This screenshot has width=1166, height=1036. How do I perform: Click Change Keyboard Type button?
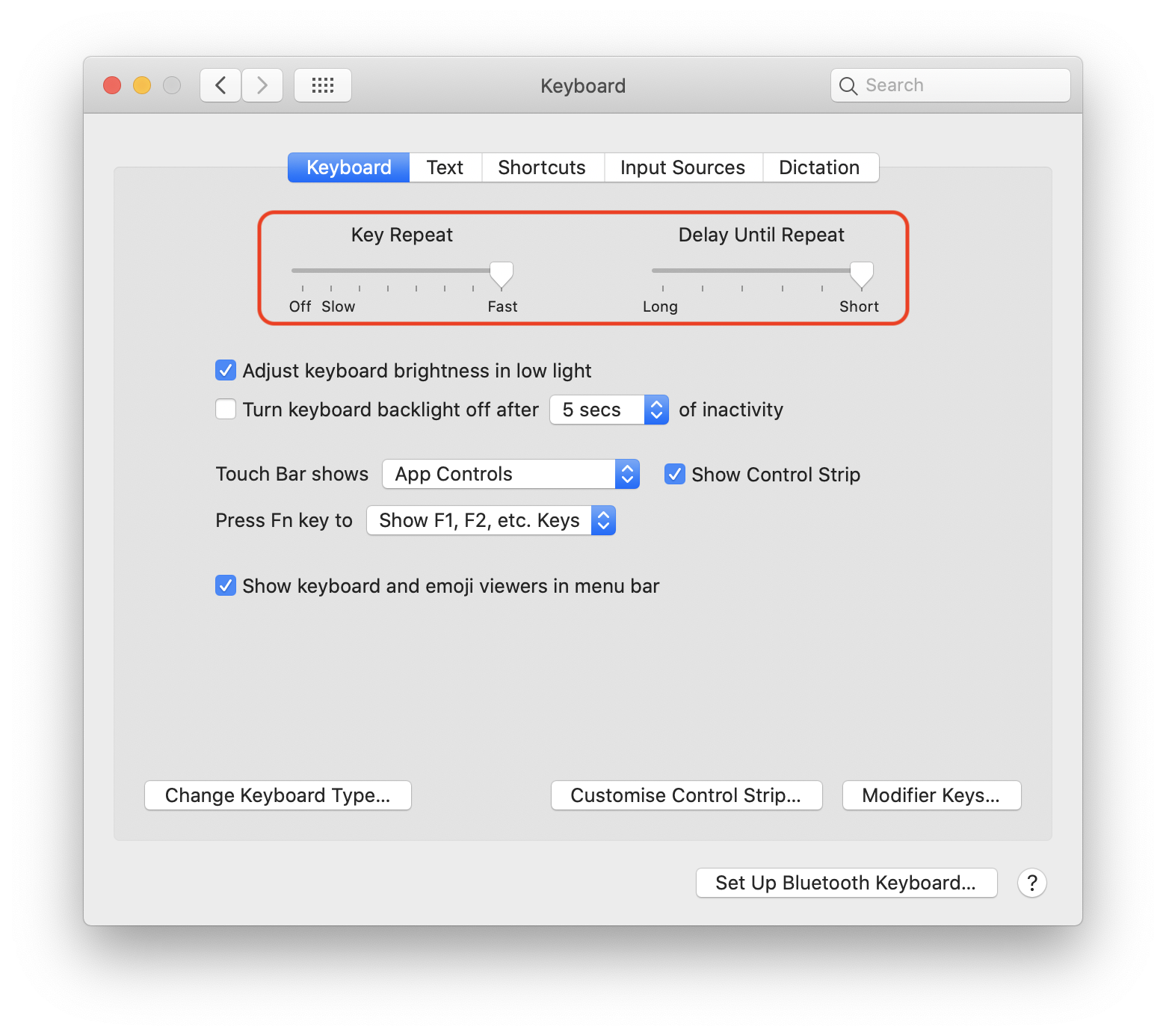[278, 795]
